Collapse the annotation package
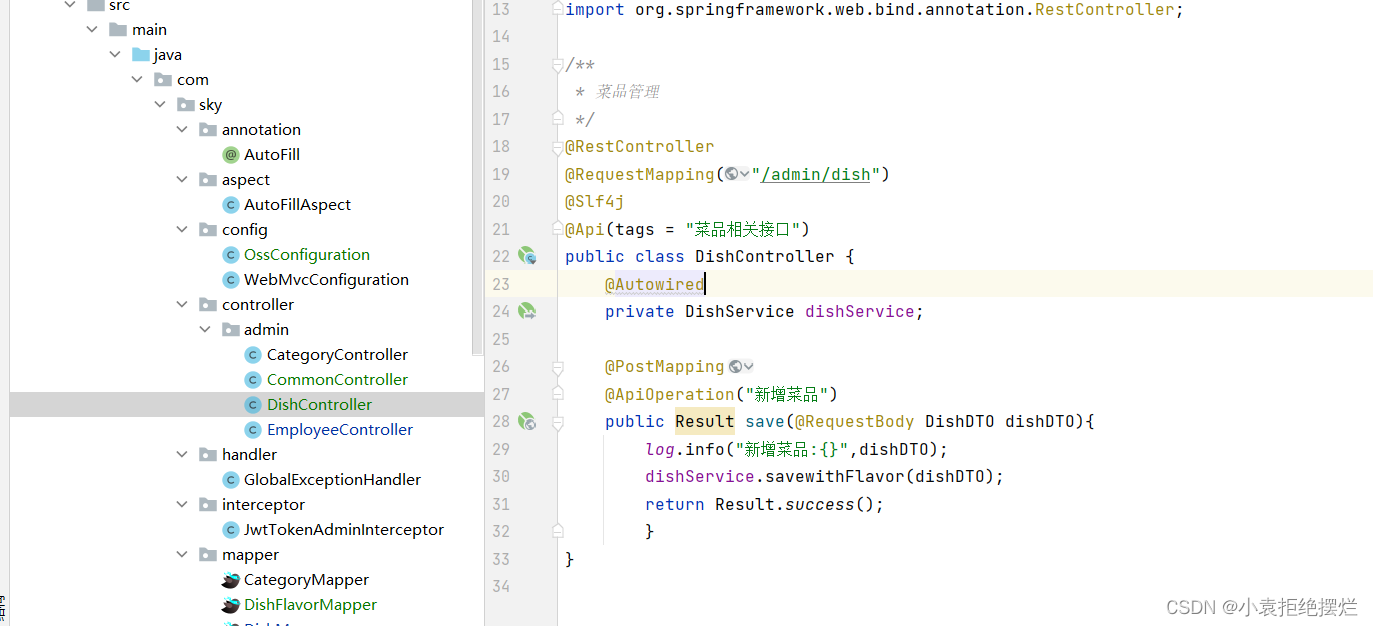 182,130
